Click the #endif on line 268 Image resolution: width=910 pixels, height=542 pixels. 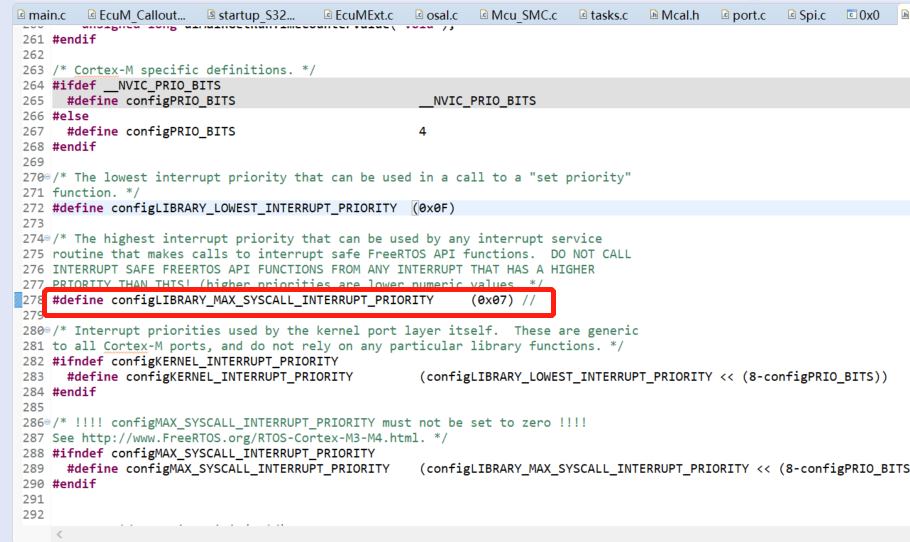[74, 146]
